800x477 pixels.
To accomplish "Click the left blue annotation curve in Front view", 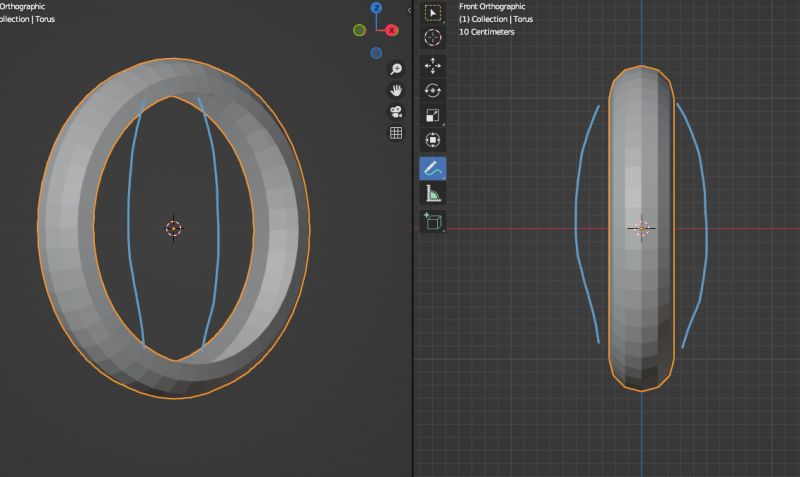I will tap(577, 224).
